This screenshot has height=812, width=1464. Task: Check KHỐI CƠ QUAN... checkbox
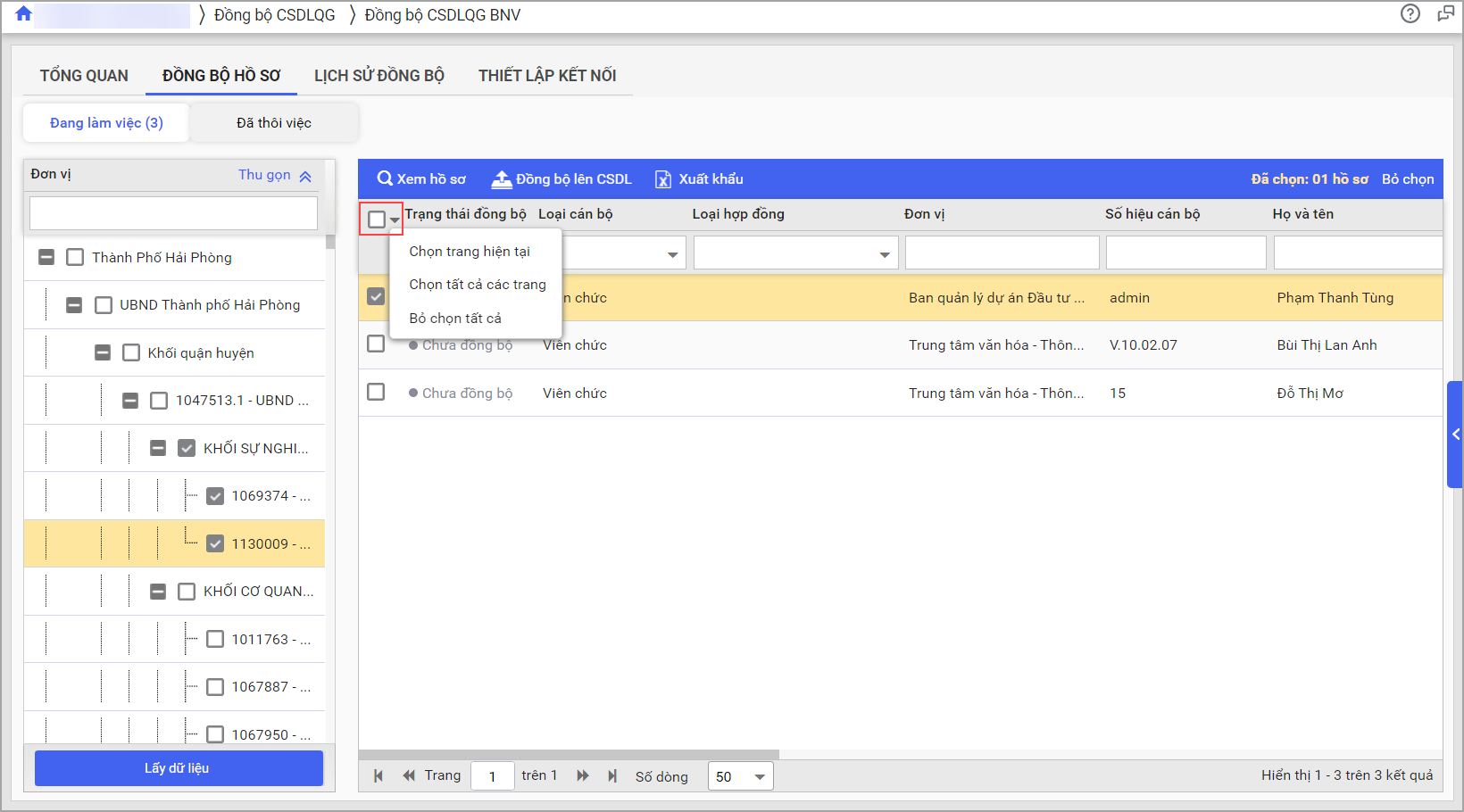187,592
